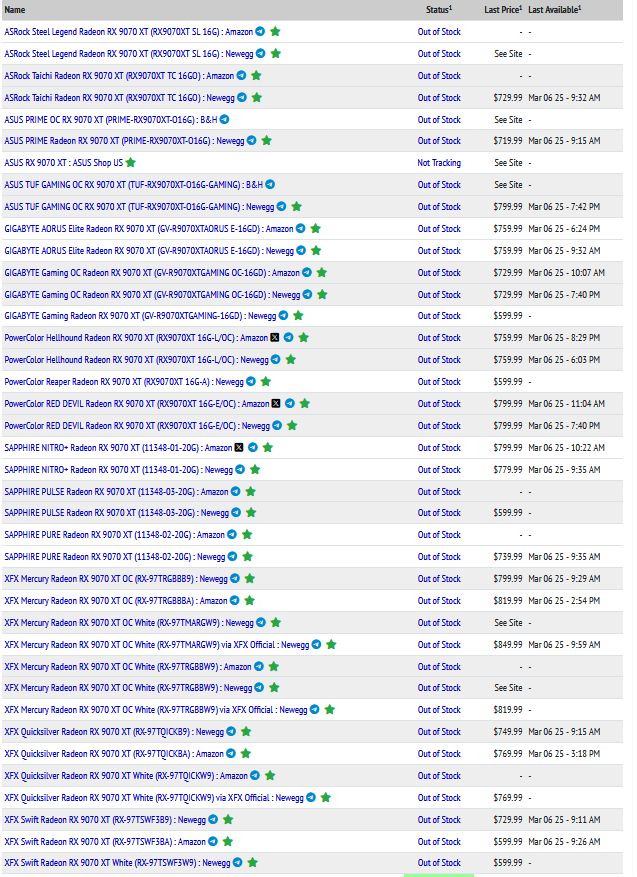
Task: Click green star for XFX Mercury RX-97TRGBBB9 Newegg row
Action: pyautogui.click(x=250, y=578)
